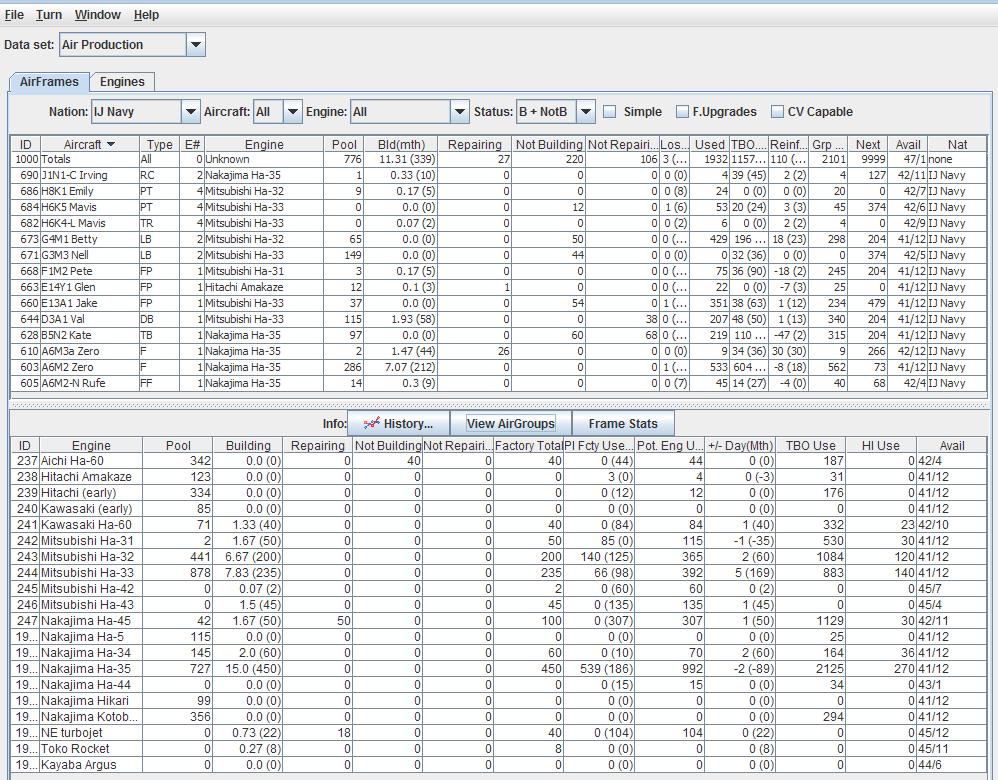
Task: Select the D3A1 Val aircraft row
Action: [x=498, y=319]
